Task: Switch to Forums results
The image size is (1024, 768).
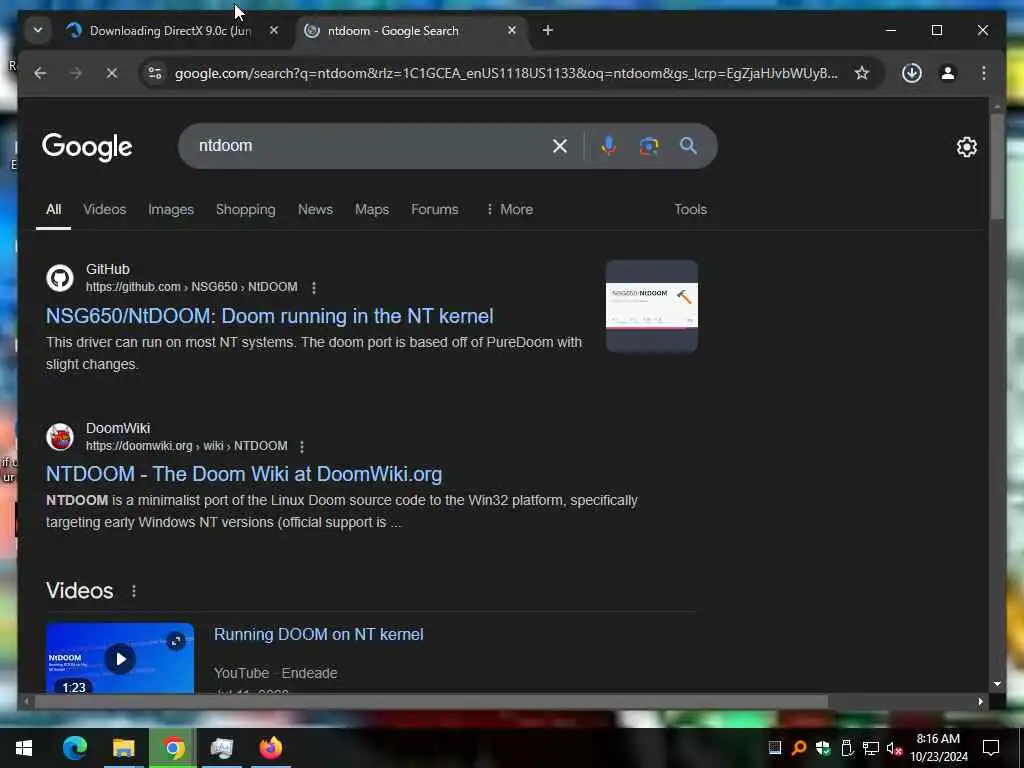Action: coord(434,210)
